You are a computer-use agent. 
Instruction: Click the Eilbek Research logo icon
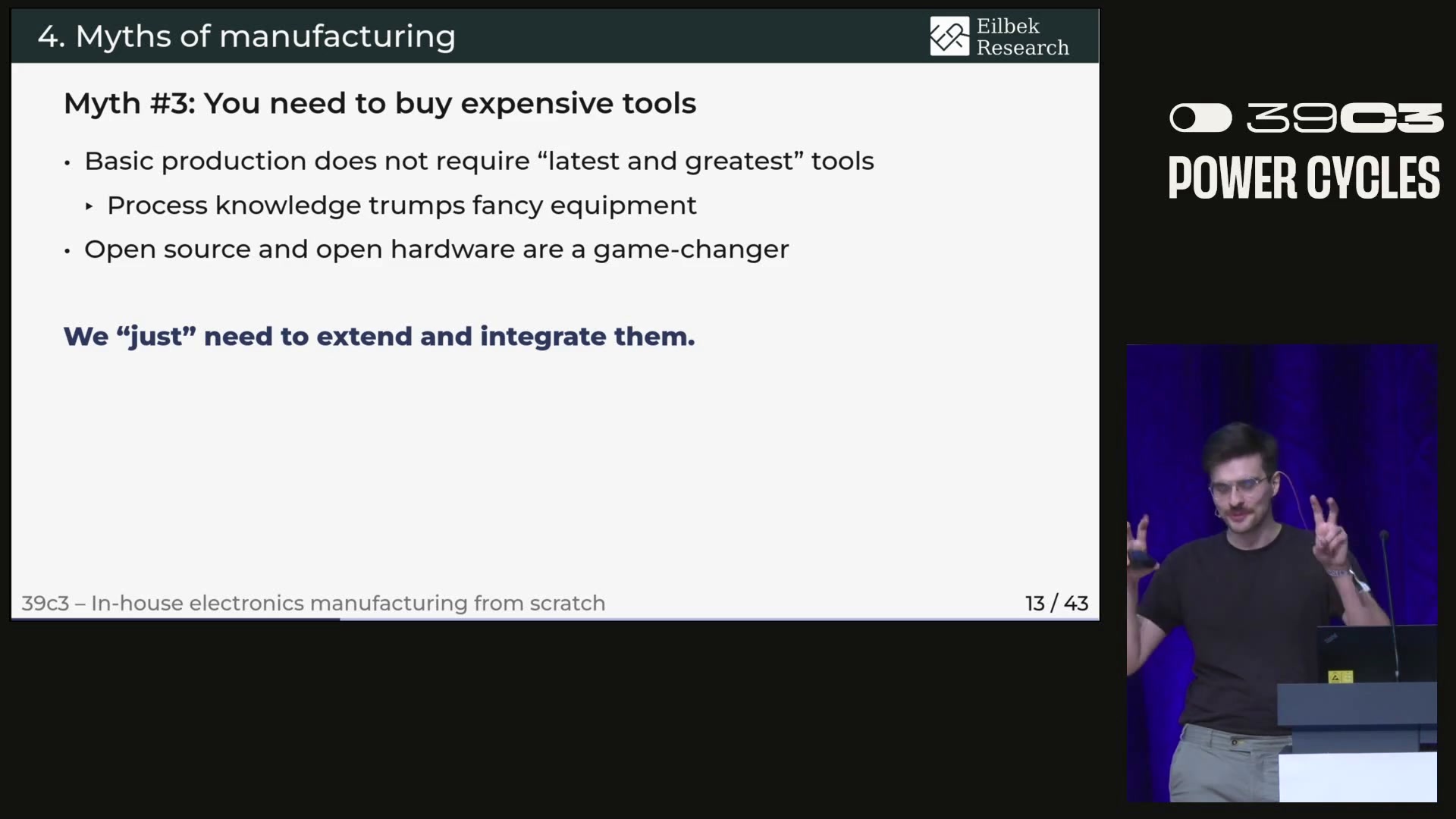[x=949, y=36]
